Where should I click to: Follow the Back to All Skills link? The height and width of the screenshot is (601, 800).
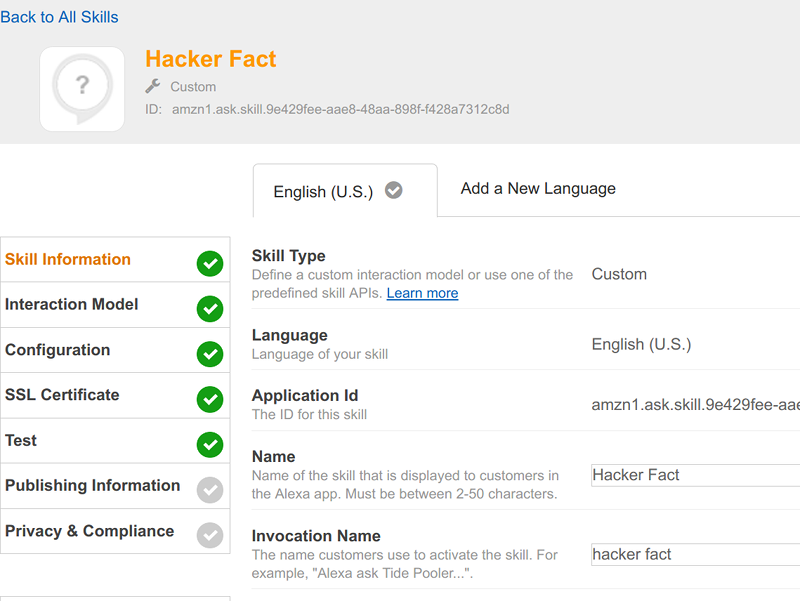click(59, 17)
